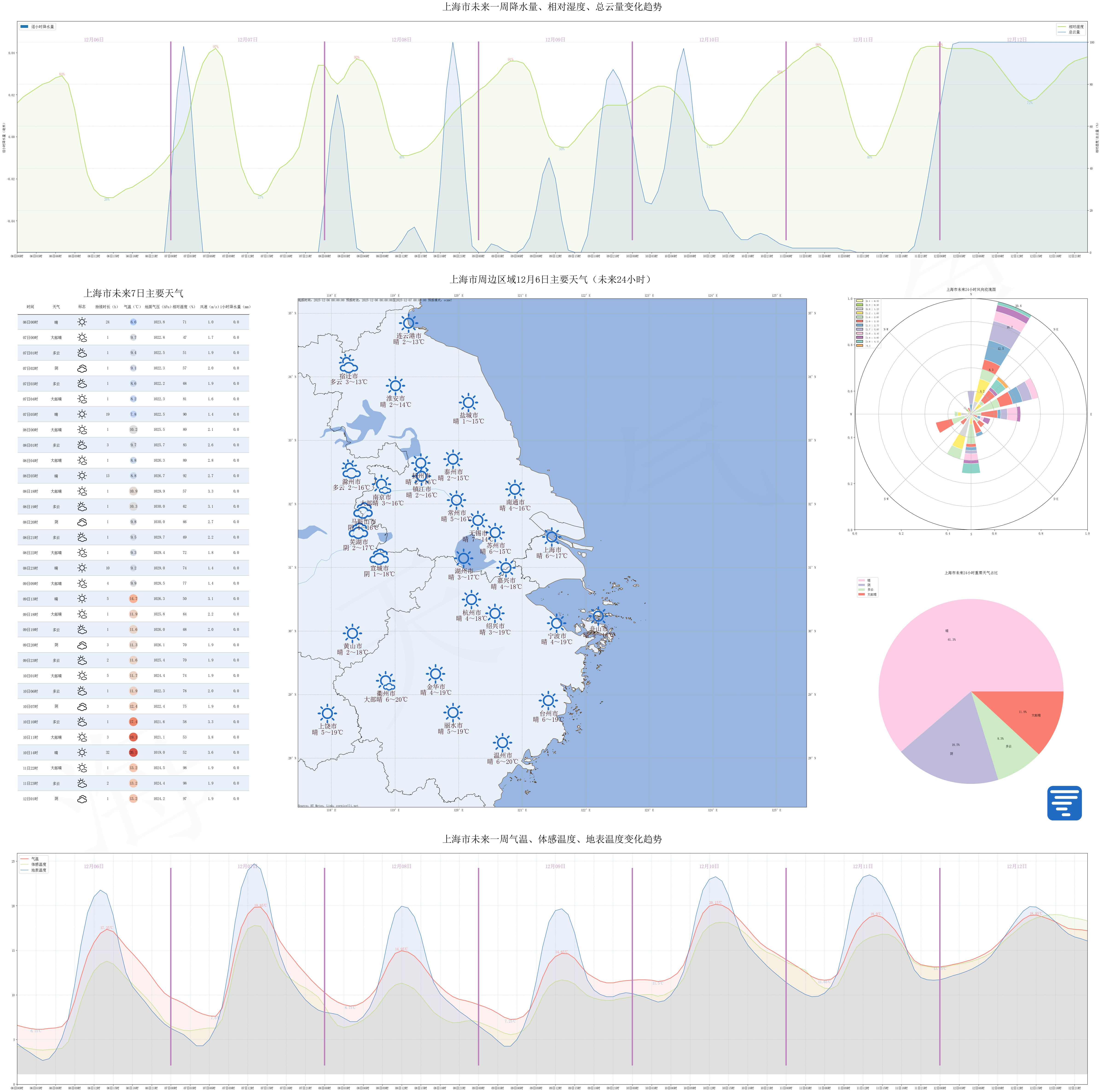This screenshot has height=1092, width=1101.
Task: Click the sunny icon in 06日00时 table row
Action: point(82,322)
